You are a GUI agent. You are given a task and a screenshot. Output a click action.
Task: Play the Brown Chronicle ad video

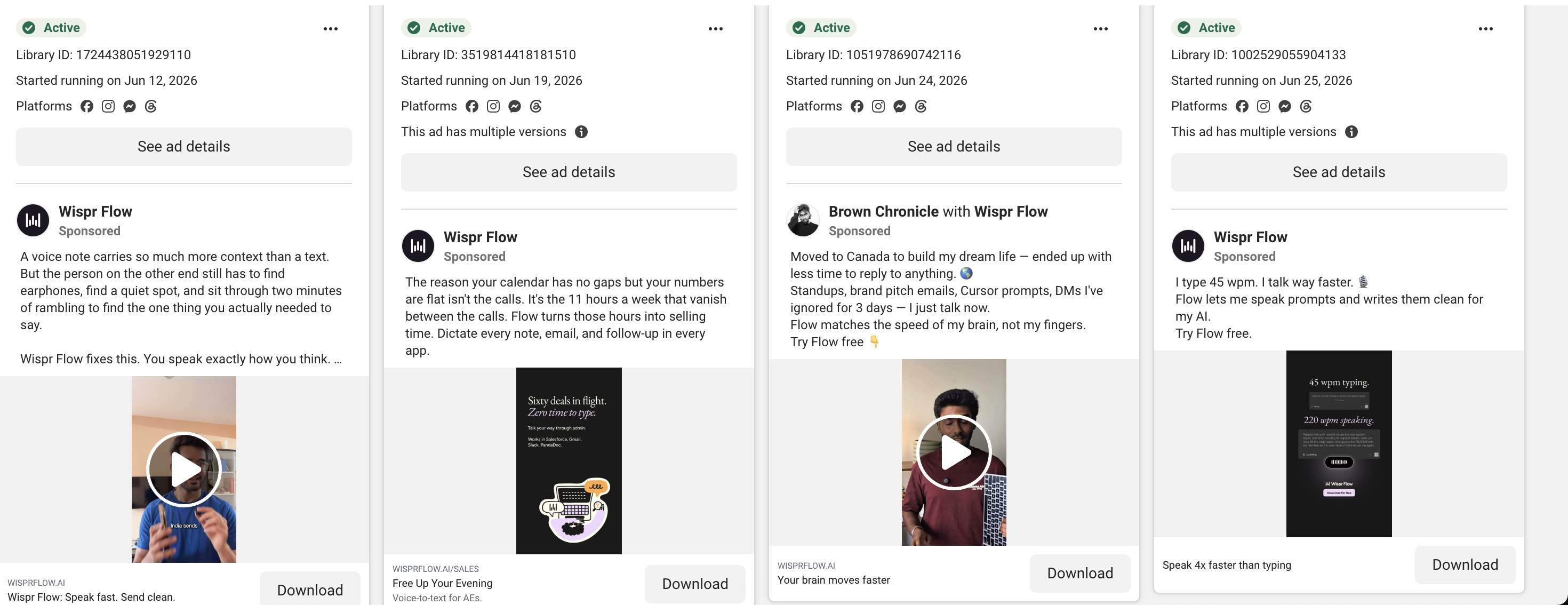(x=954, y=452)
